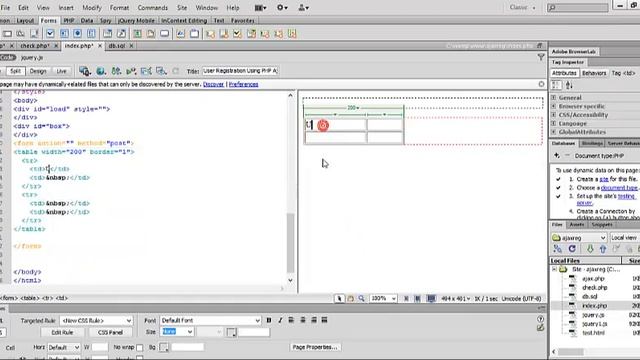Open the Insert menu
This screenshot has height=360, width=640.
tap(66, 8)
